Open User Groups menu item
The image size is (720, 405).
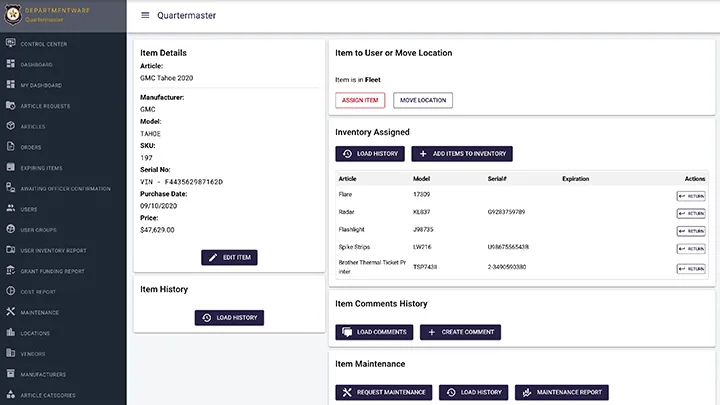click(38, 230)
